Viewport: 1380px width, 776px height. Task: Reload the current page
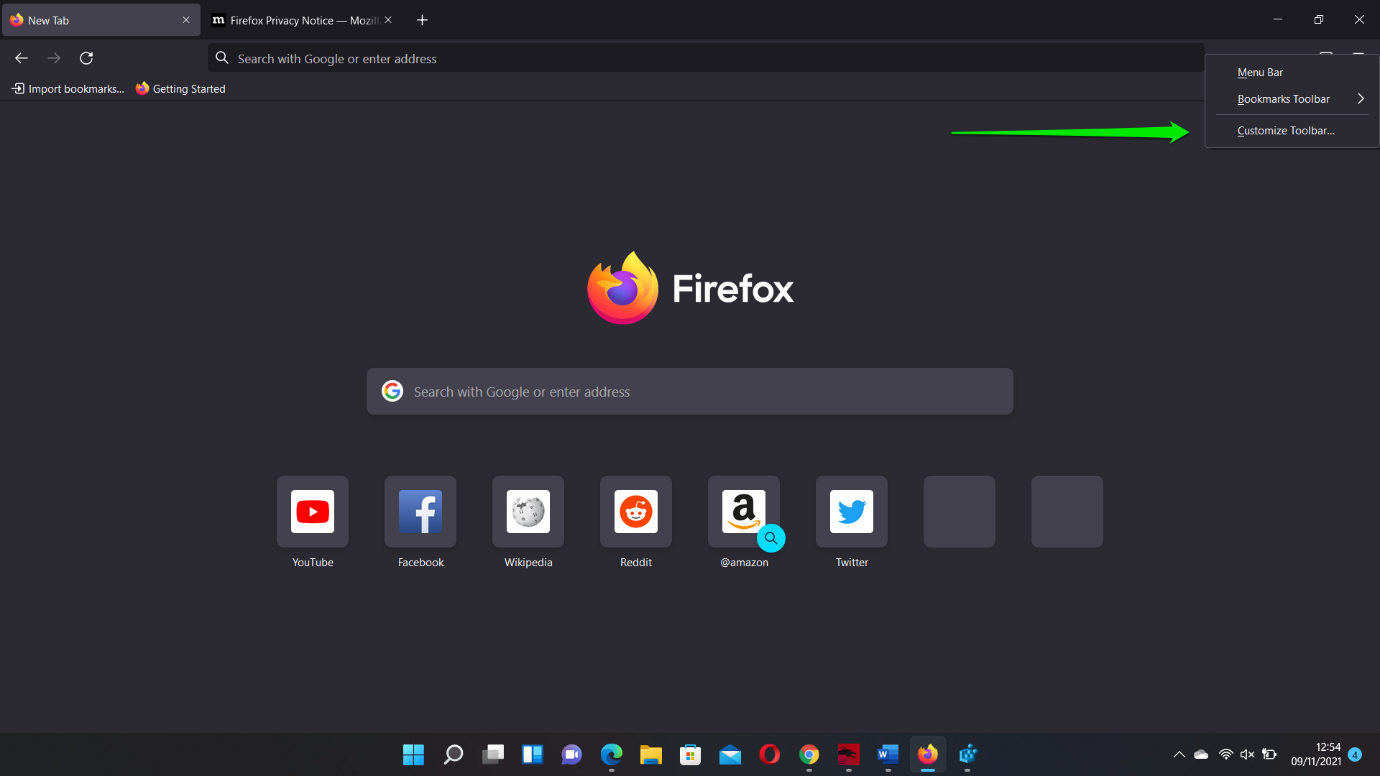86,58
